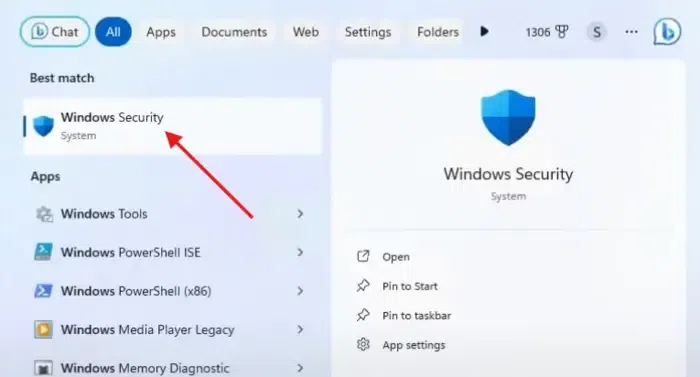Click the Windows PowerShell ISE icon
Image resolution: width=700 pixels, height=377 pixels.
click(43, 252)
